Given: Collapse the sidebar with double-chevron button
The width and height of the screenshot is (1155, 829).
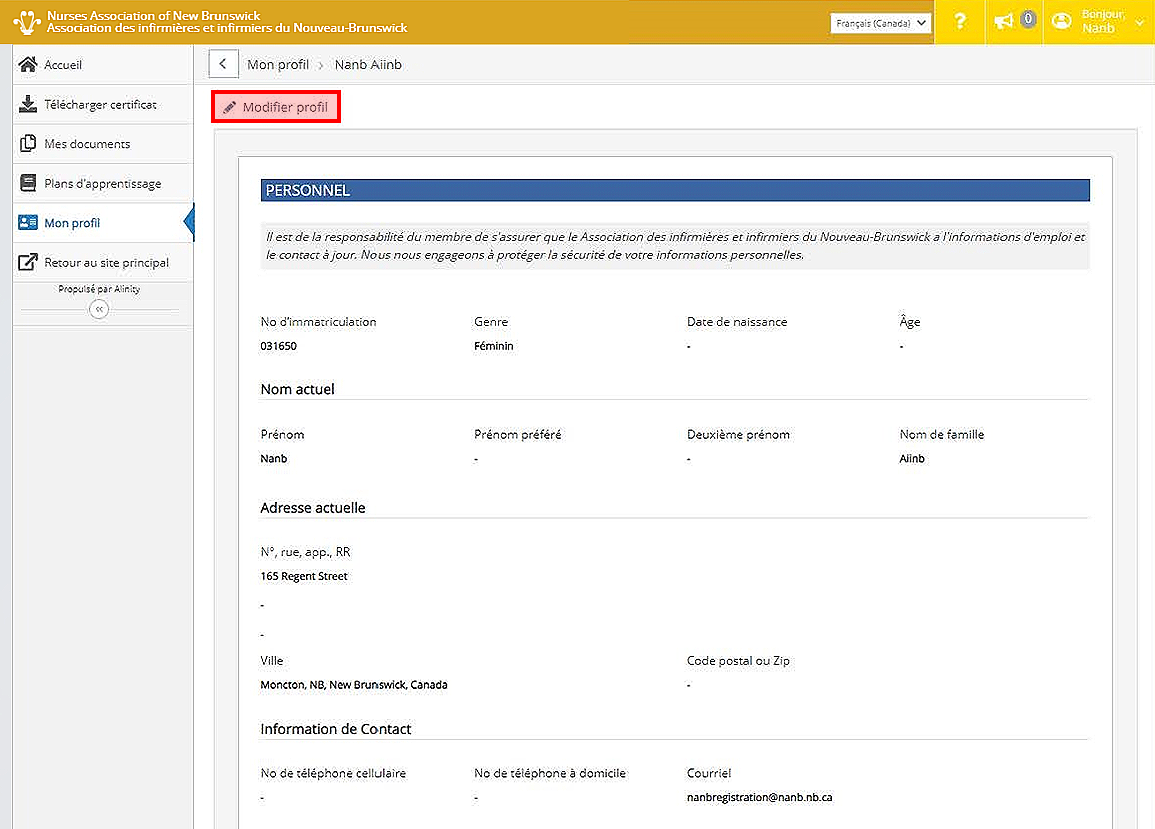Looking at the screenshot, I should (x=98, y=310).
